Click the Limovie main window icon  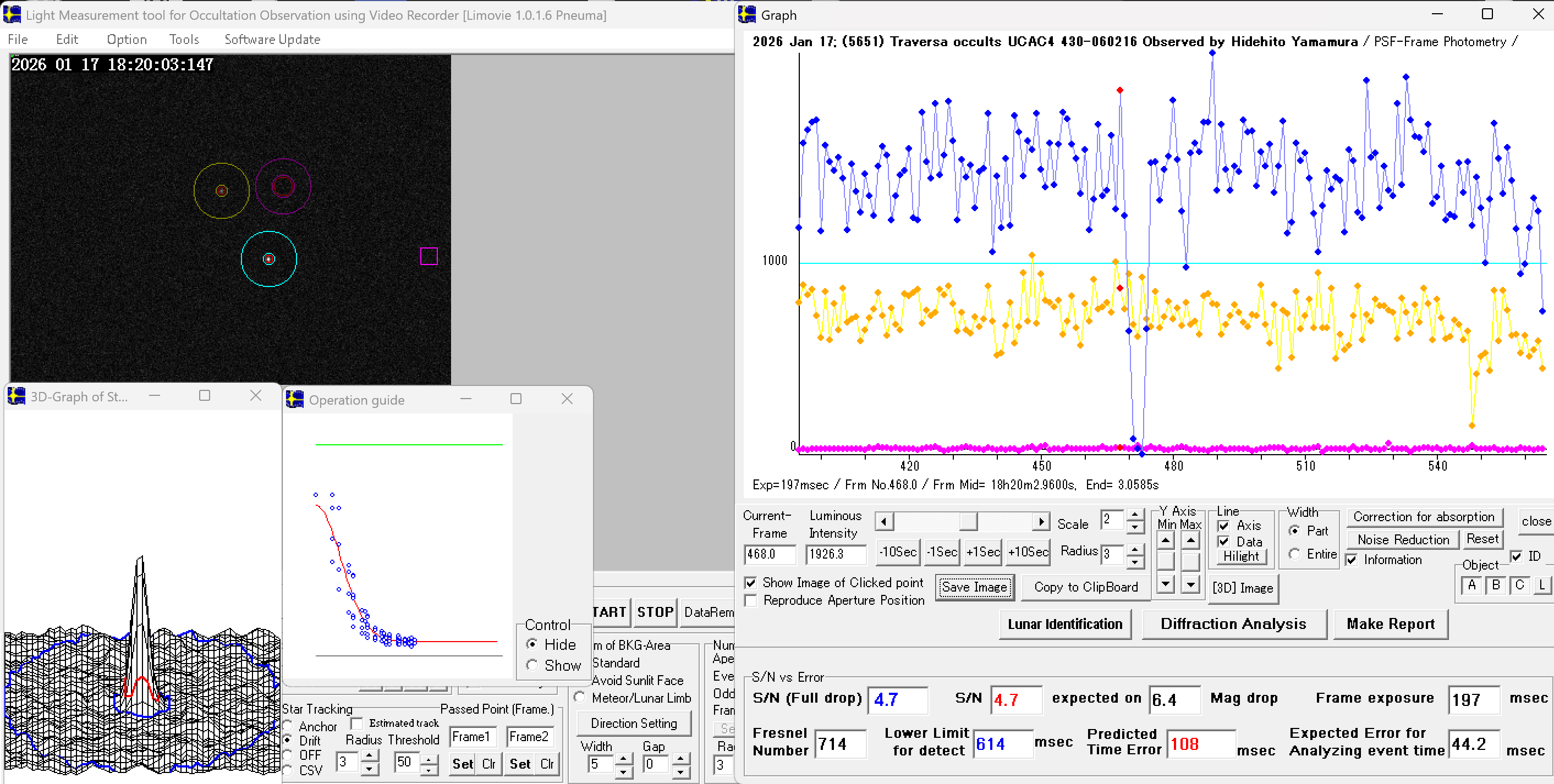tap(12, 14)
